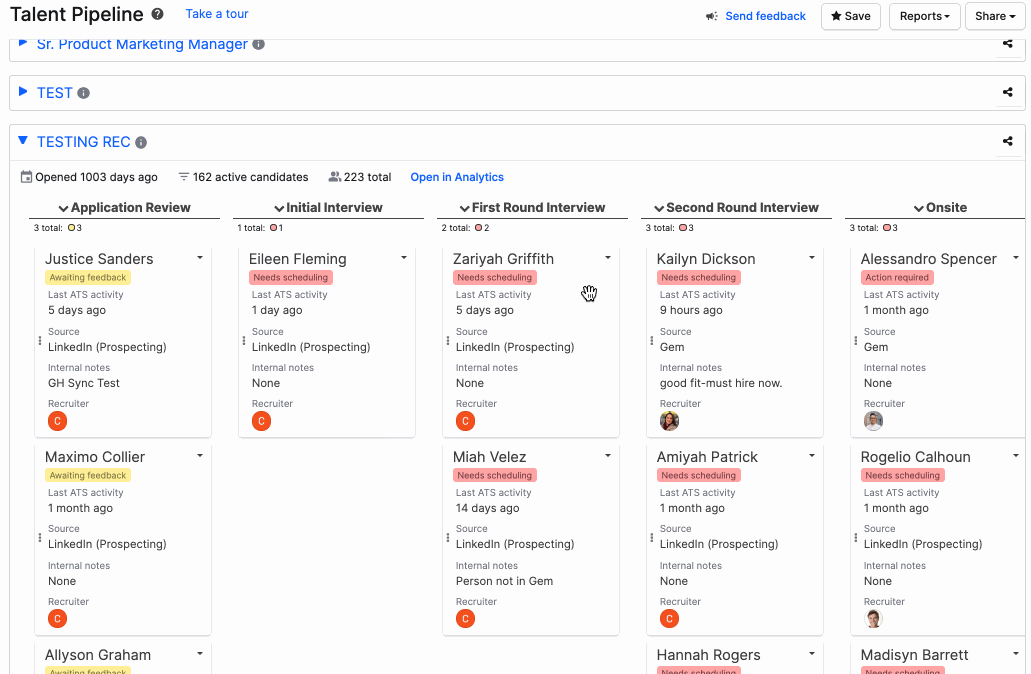Click the share icon on TEST row
The height and width of the screenshot is (674, 1031).
[1007, 92]
